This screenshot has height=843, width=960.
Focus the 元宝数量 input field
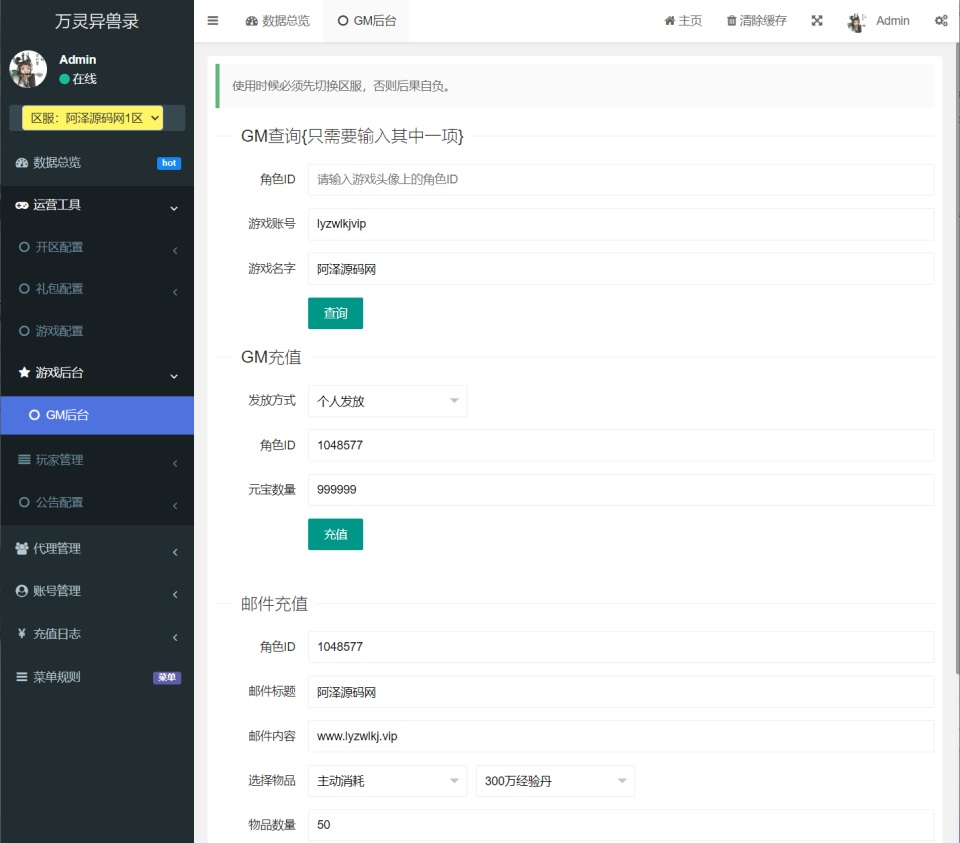621,490
